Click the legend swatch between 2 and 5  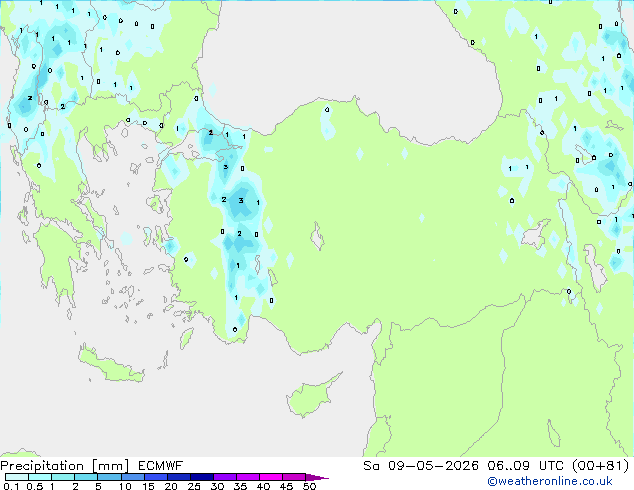coord(86,477)
